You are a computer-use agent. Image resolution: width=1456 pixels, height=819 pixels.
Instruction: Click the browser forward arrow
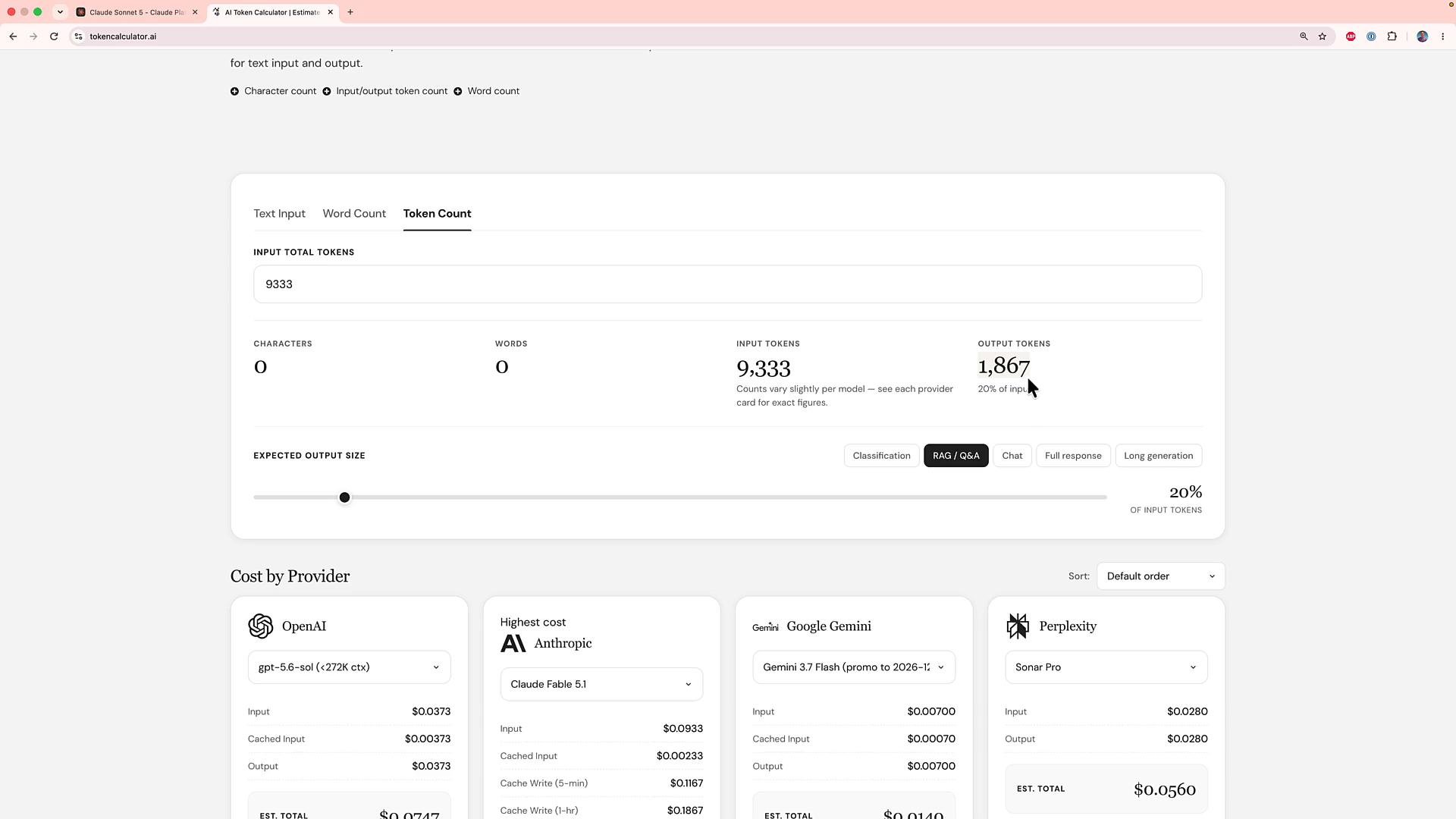33,36
